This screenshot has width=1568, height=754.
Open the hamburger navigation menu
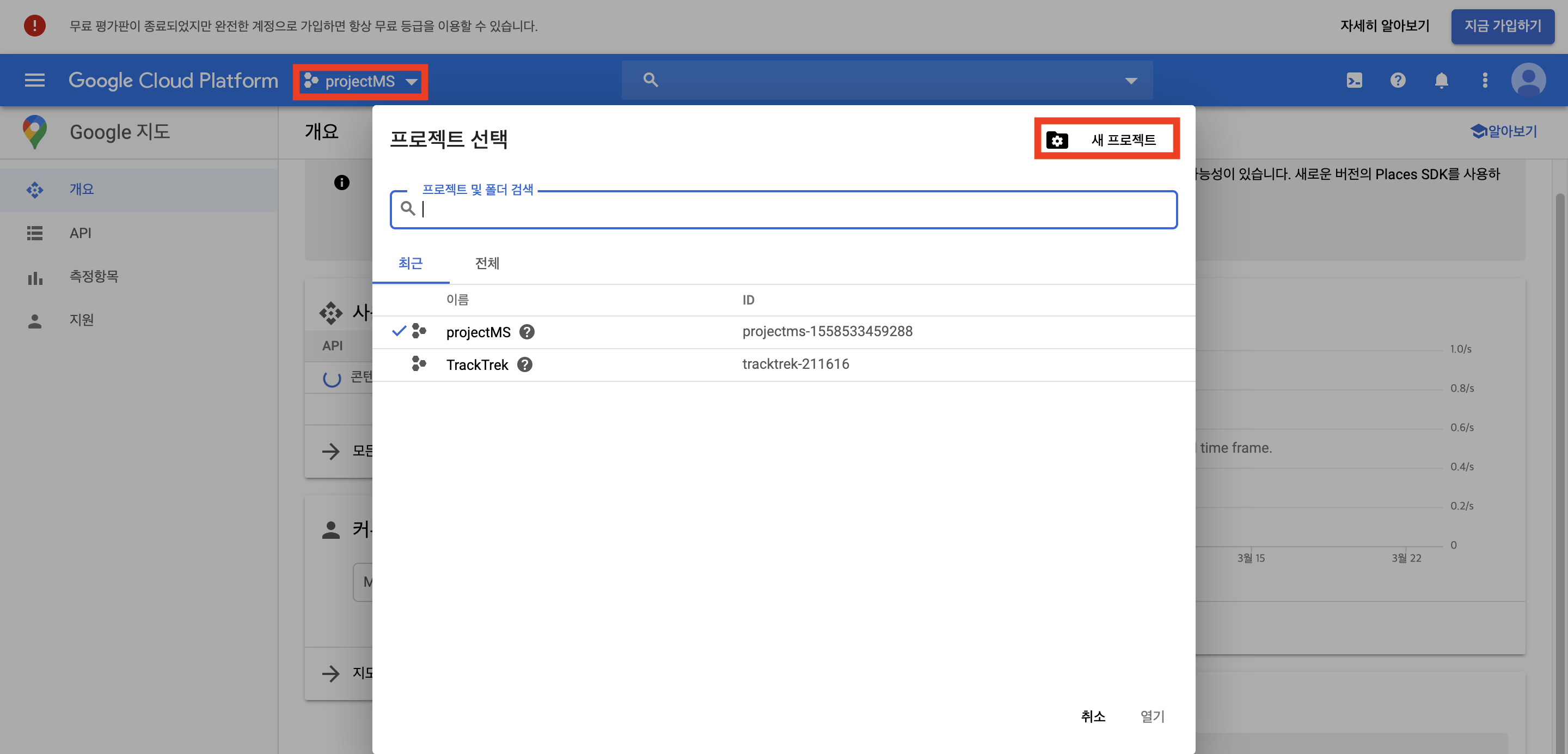[x=35, y=81]
